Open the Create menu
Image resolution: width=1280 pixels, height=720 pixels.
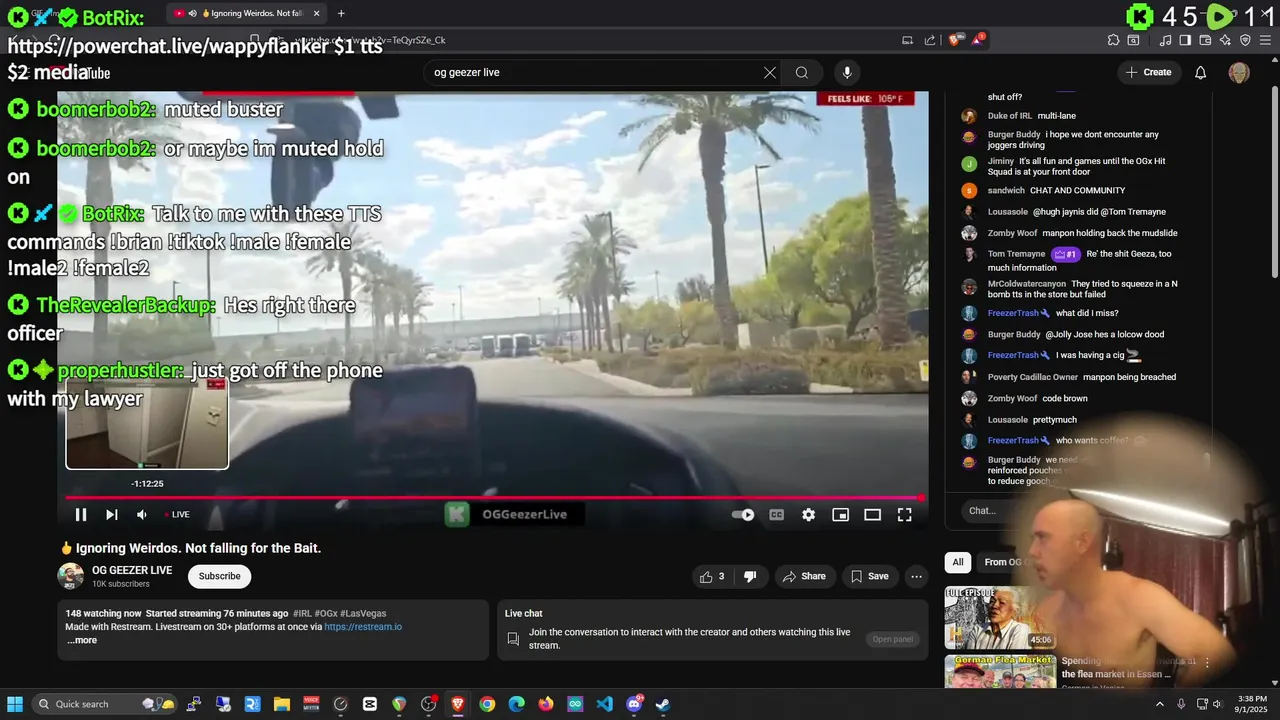coord(1148,72)
